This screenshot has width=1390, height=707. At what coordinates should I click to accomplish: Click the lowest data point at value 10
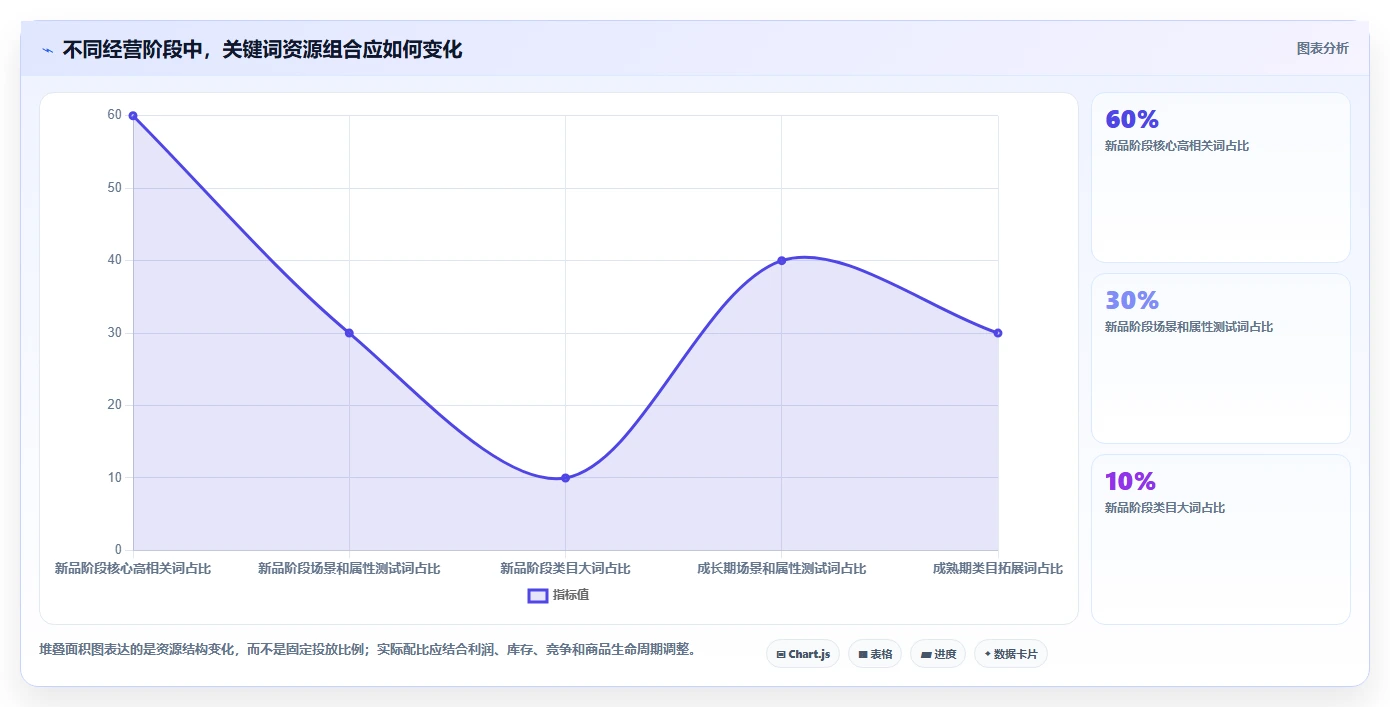coord(565,478)
